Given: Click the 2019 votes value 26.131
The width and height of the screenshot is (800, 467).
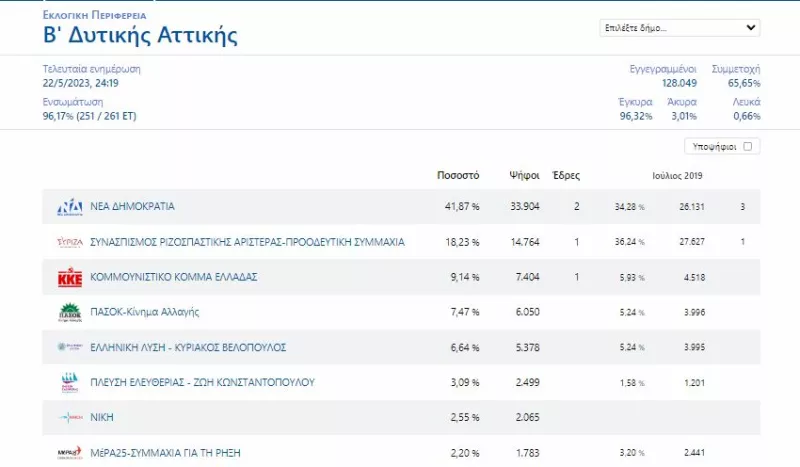Looking at the screenshot, I should click(692, 207).
